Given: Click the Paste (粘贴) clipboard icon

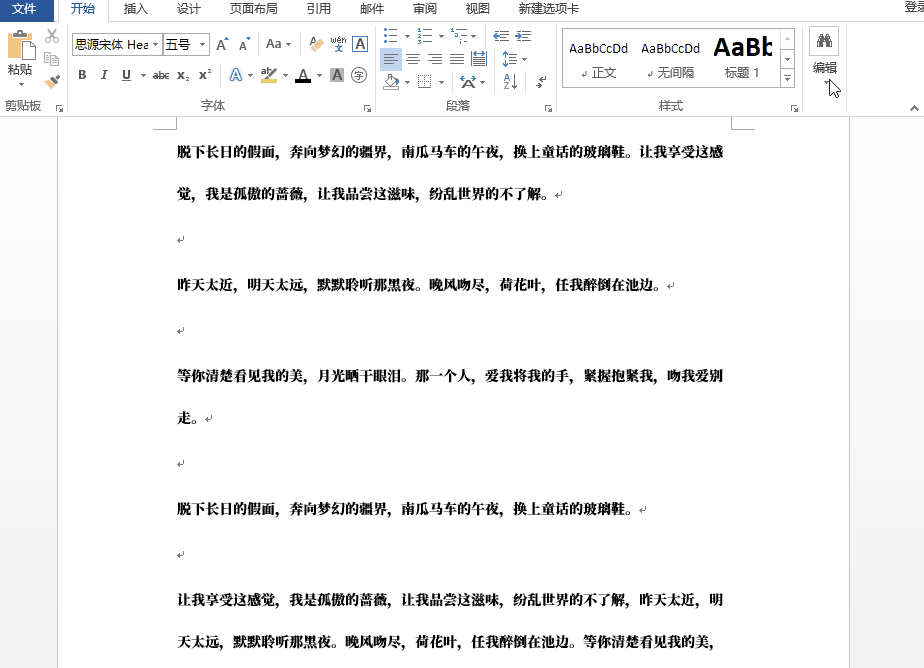Looking at the screenshot, I should coord(20,45).
